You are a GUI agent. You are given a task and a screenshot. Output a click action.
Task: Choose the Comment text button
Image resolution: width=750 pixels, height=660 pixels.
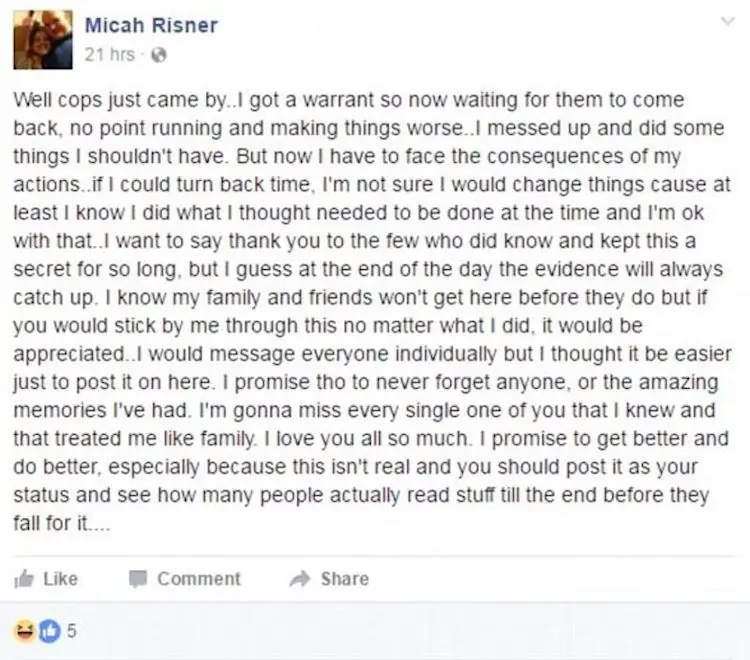[x=199, y=579]
